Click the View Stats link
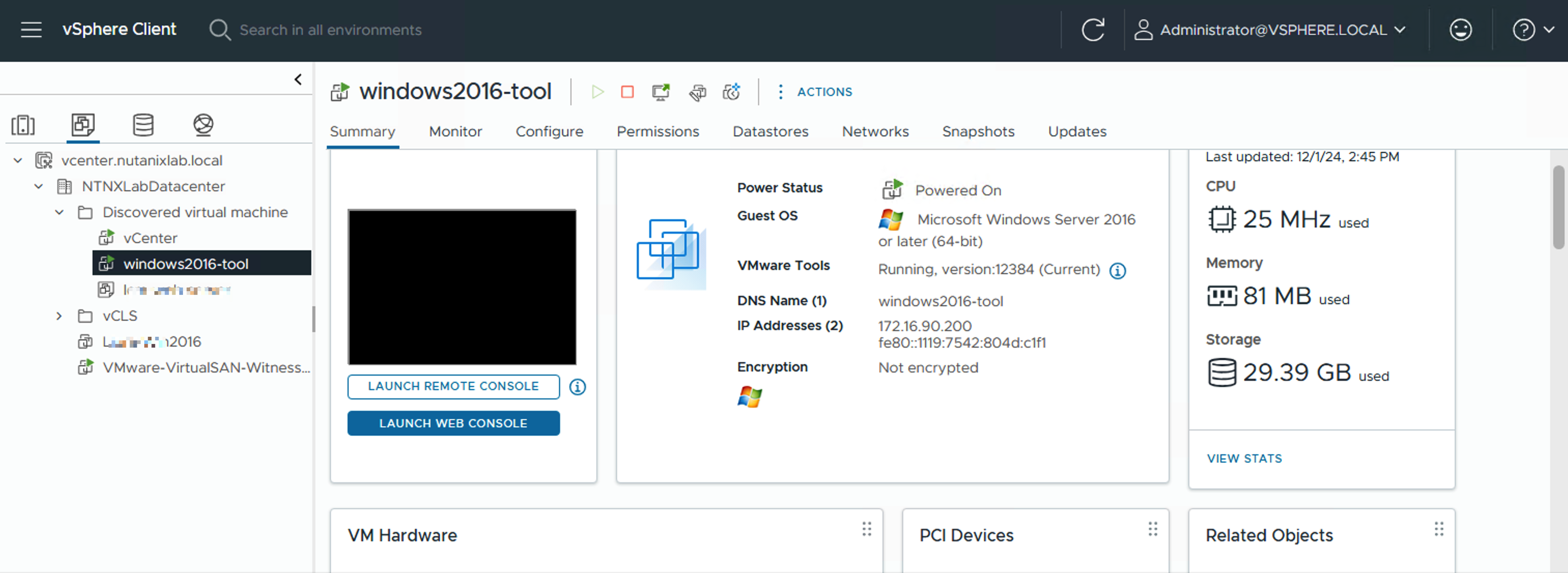The height and width of the screenshot is (573, 1568). click(1244, 459)
